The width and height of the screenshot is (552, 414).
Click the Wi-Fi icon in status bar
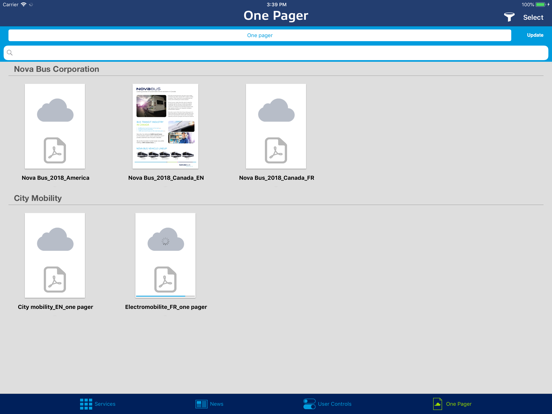pyautogui.click(x=24, y=5)
